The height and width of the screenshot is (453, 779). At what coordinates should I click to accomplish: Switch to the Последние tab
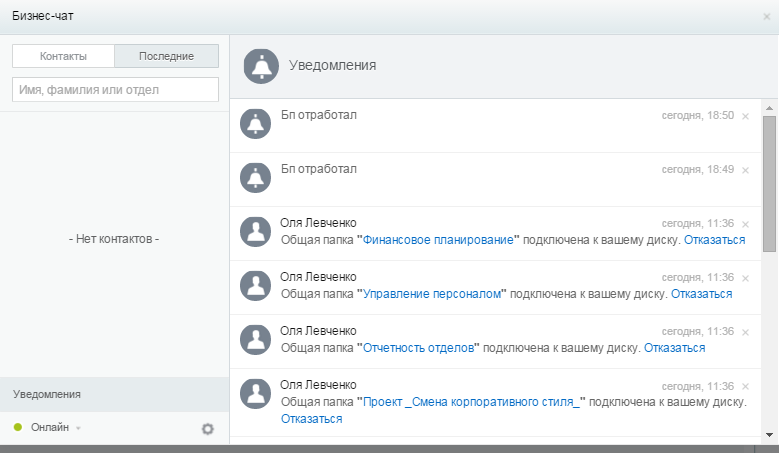[x=166, y=56]
